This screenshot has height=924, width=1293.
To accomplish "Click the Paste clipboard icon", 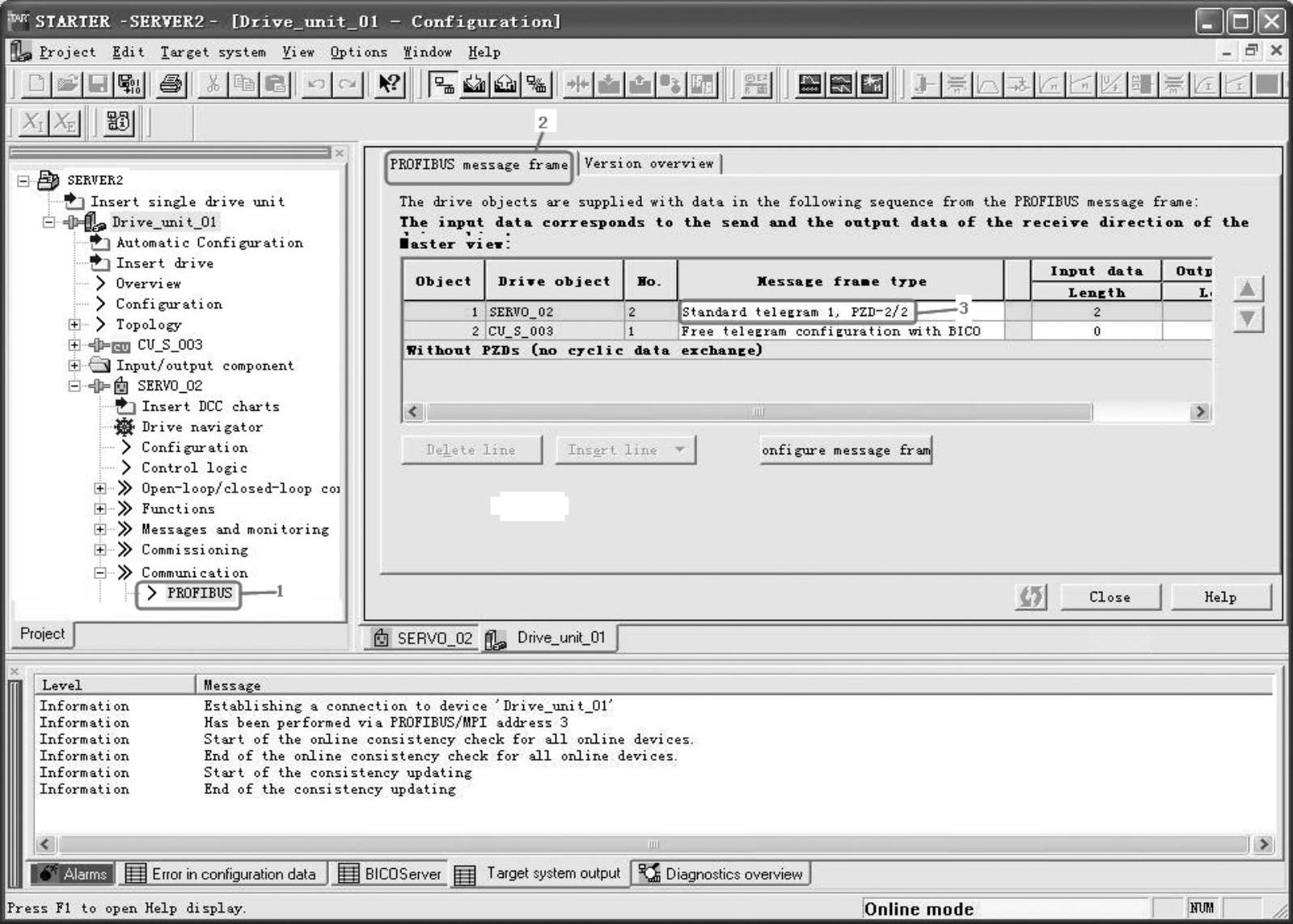I will (x=276, y=84).
